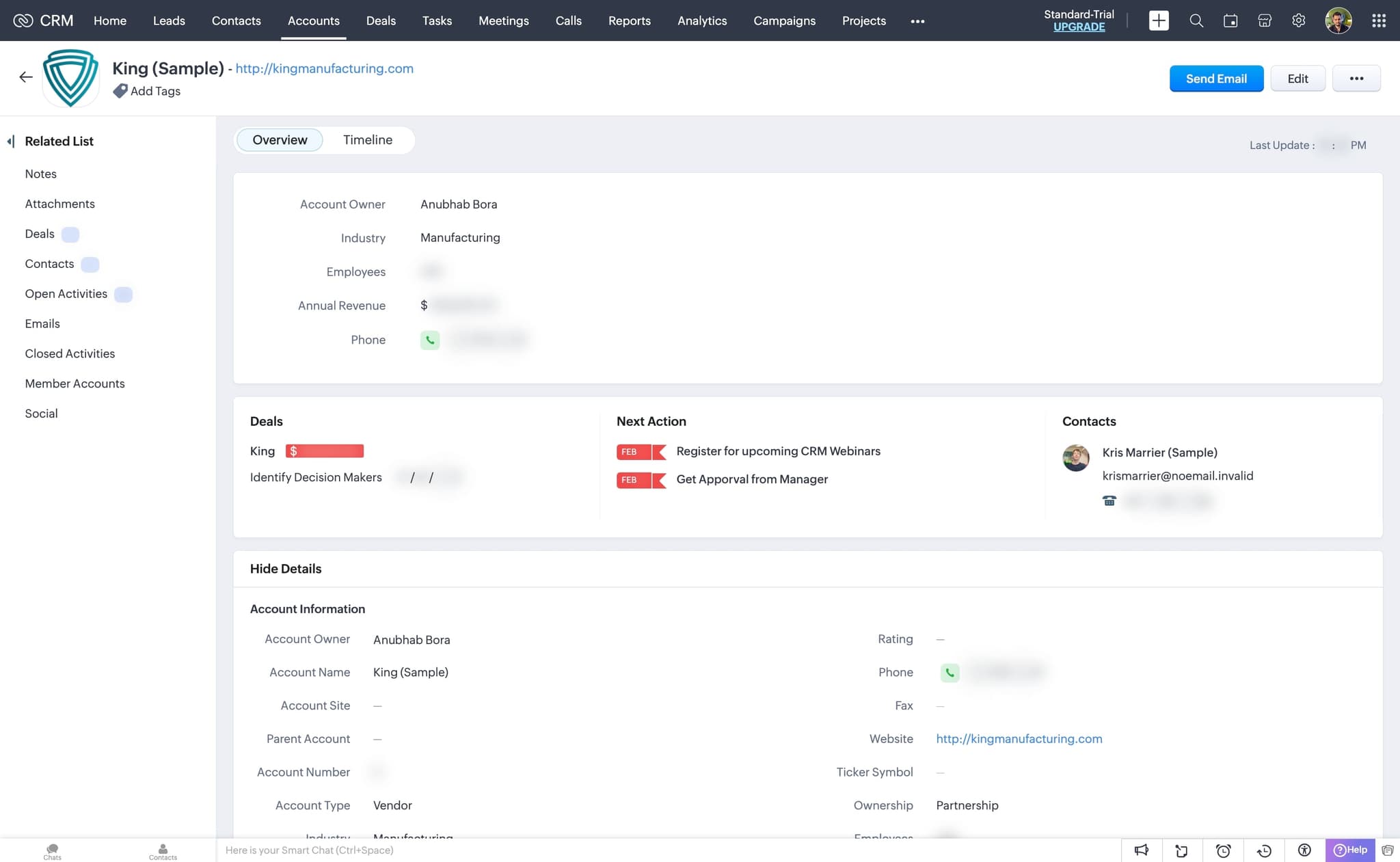Open the Deals module tab
The image size is (1400, 862).
pos(381,21)
